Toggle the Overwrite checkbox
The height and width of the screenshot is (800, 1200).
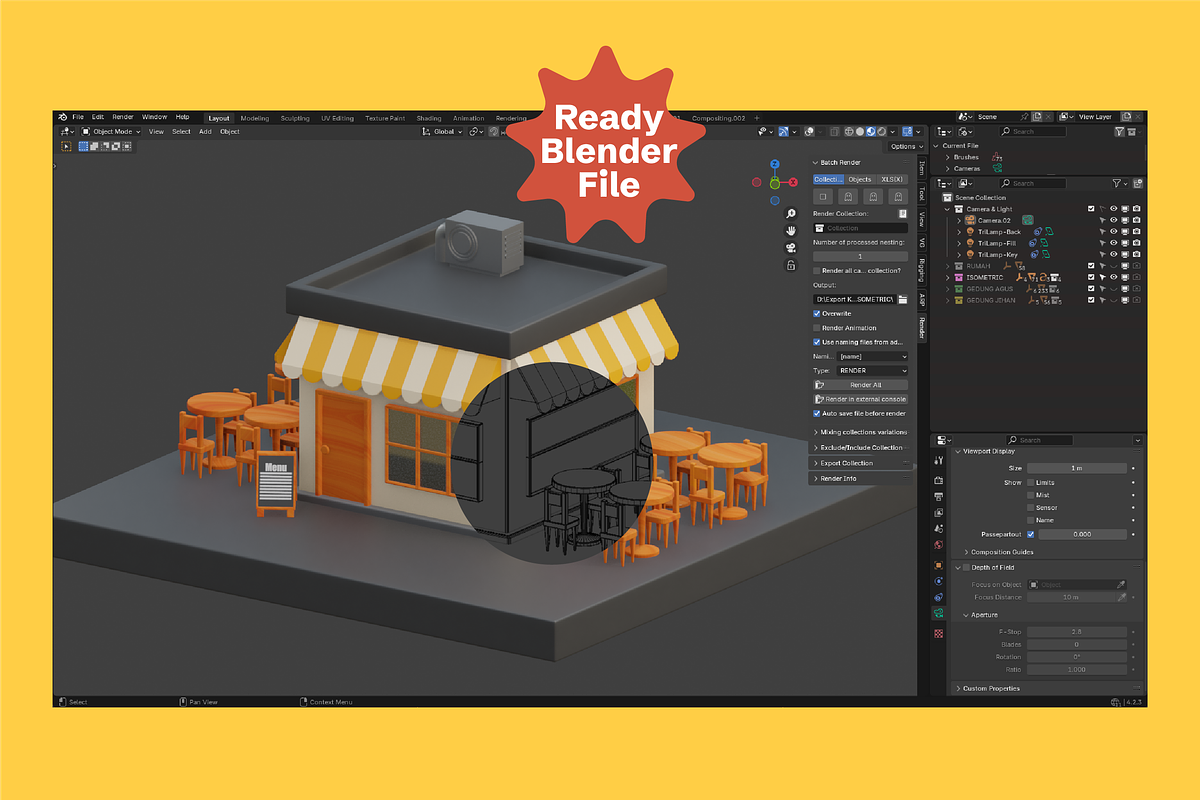817,313
